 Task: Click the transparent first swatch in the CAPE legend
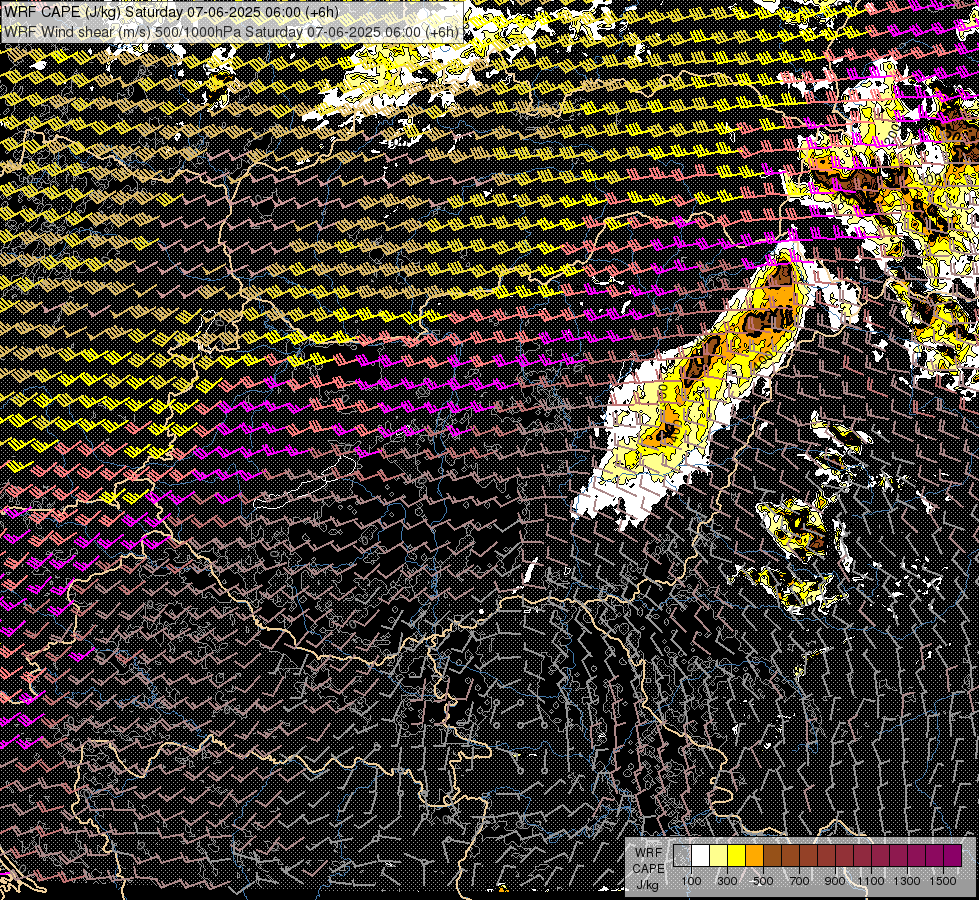point(682,856)
